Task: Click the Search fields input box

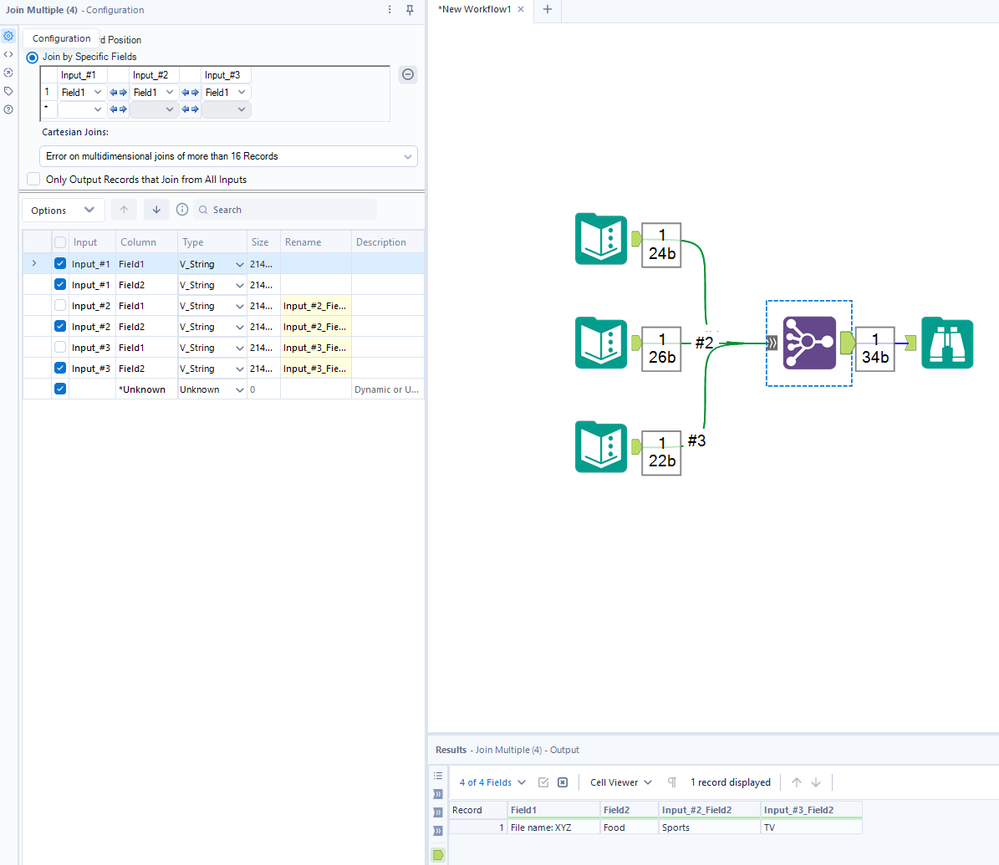Action: pos(285,210)
